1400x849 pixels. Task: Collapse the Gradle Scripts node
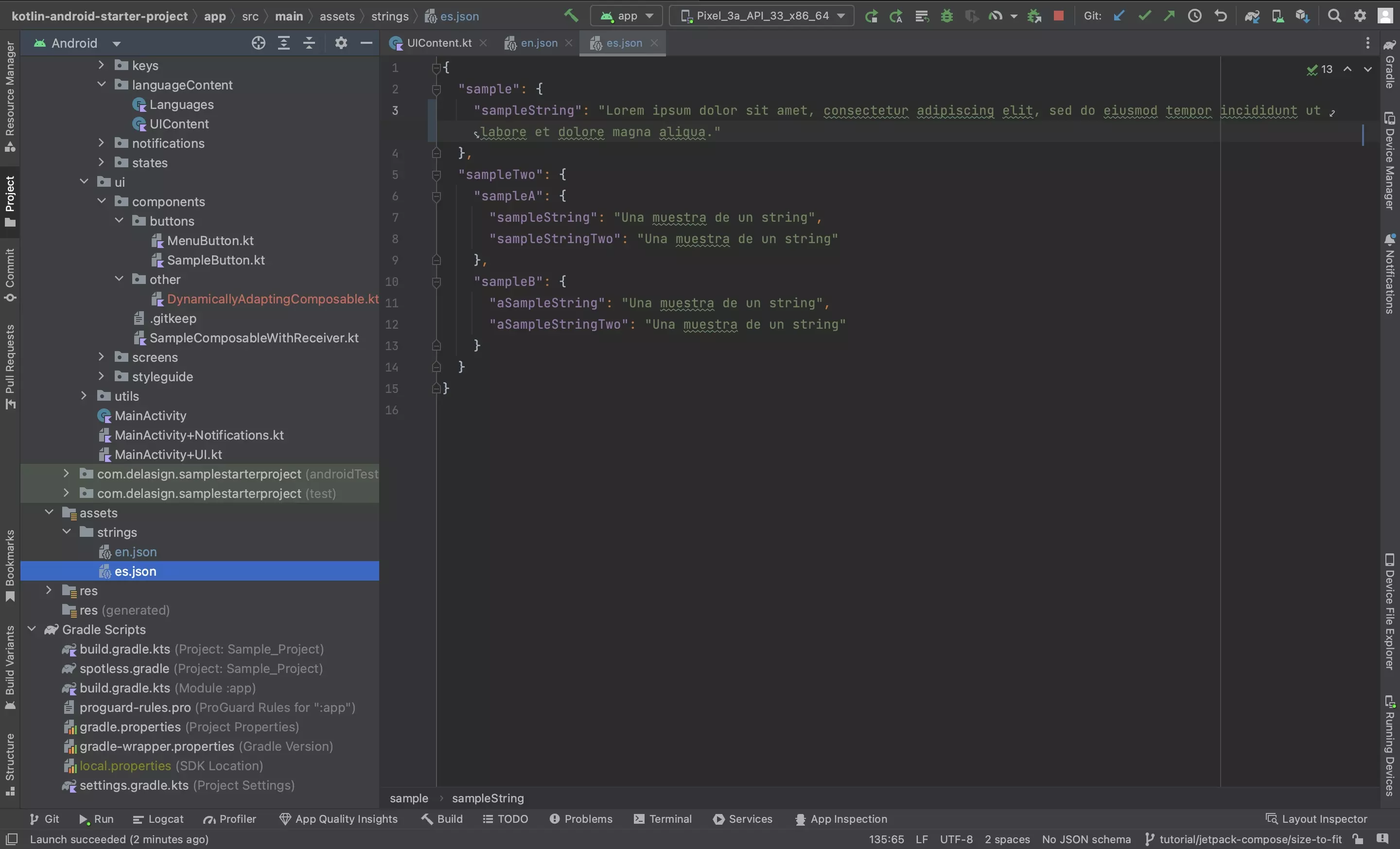coord(31,629)
